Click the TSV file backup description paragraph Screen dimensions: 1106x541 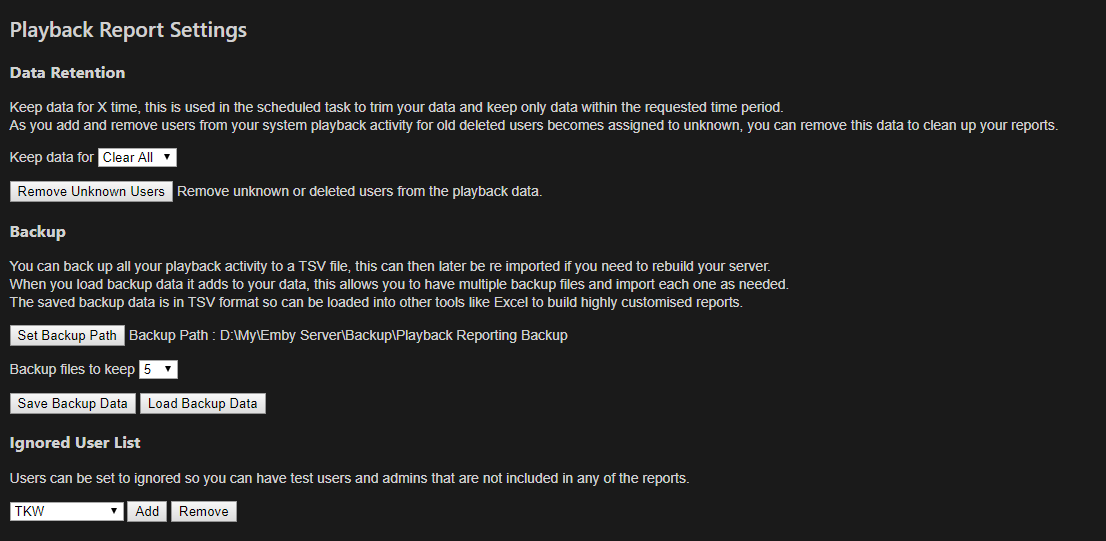coord(389,267)
